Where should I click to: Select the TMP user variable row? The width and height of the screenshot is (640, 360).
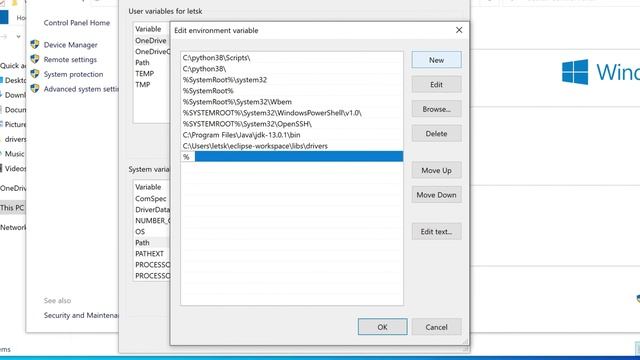152,85
